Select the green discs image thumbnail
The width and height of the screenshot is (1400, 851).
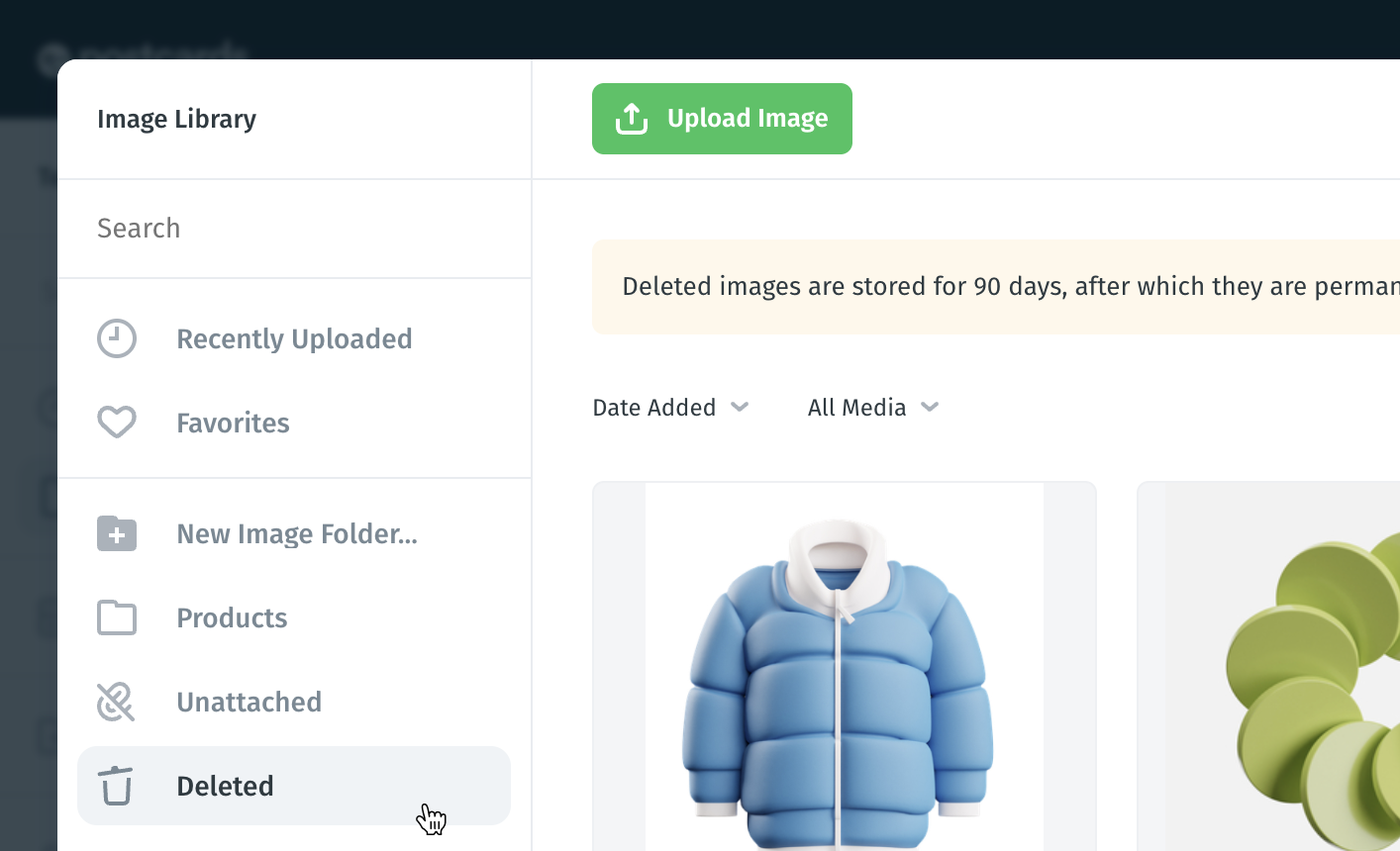(x=1268, y=666)
